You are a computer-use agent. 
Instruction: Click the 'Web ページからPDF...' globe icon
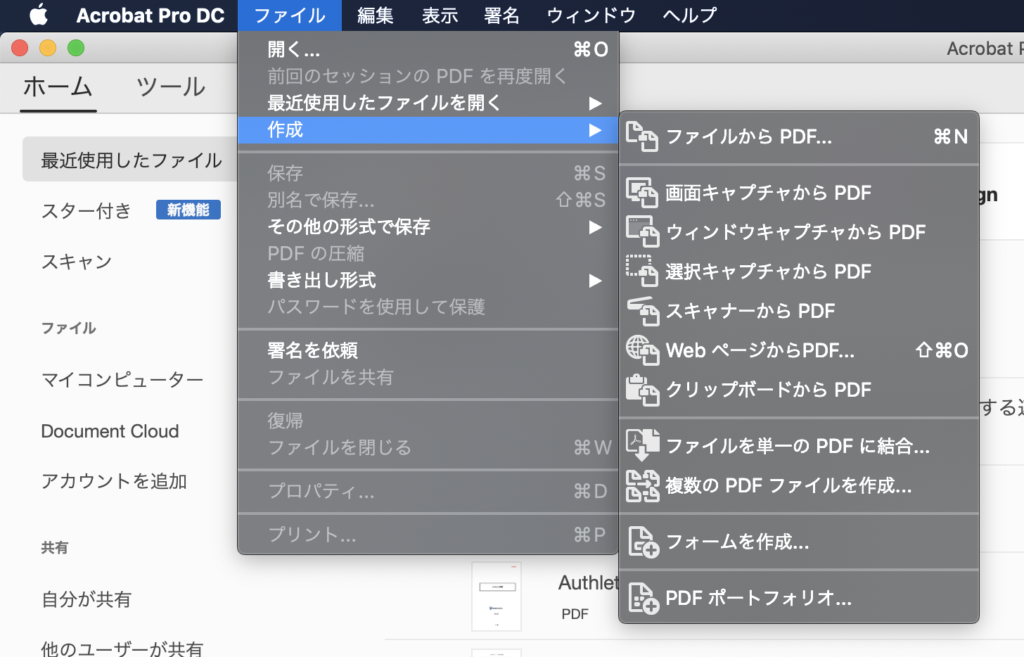pyautogui.click(x=642, y=350)
